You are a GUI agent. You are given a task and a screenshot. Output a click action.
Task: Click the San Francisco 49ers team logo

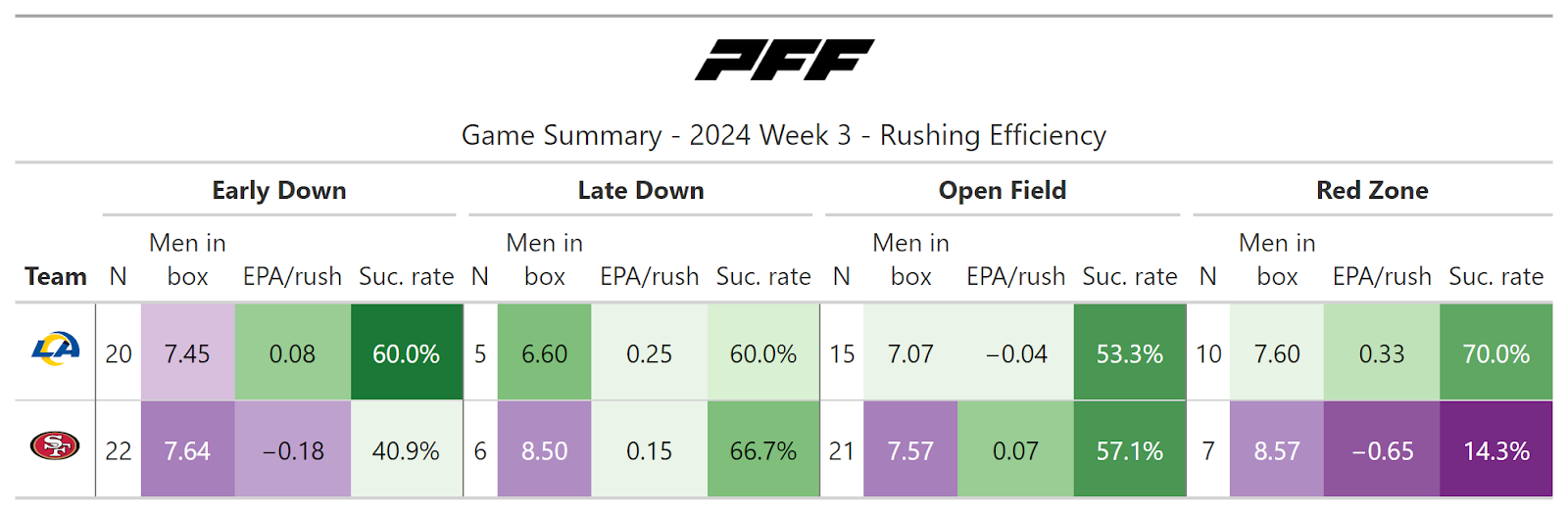click(55, 446)
